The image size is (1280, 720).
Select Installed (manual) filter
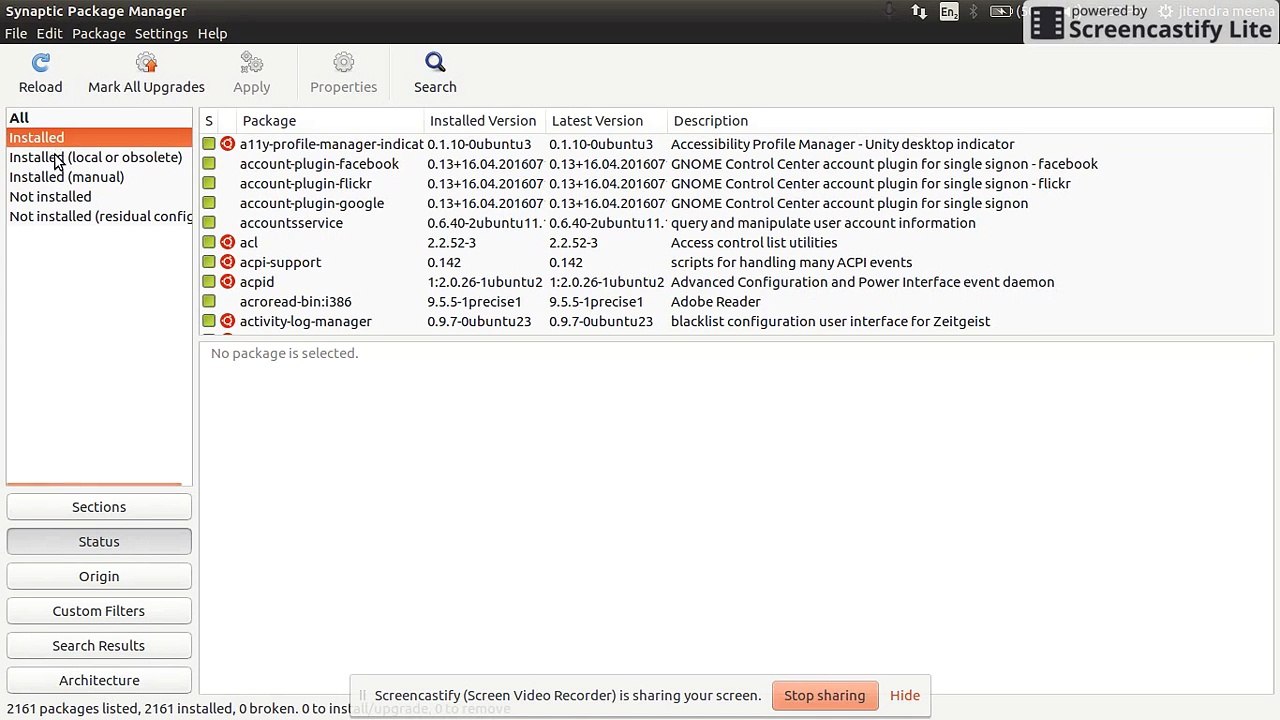click(99, 177)
